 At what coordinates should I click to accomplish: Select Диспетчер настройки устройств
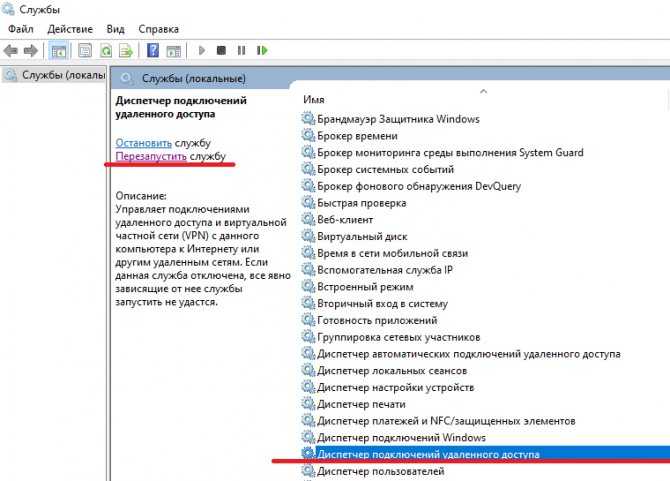click(396, 387)
